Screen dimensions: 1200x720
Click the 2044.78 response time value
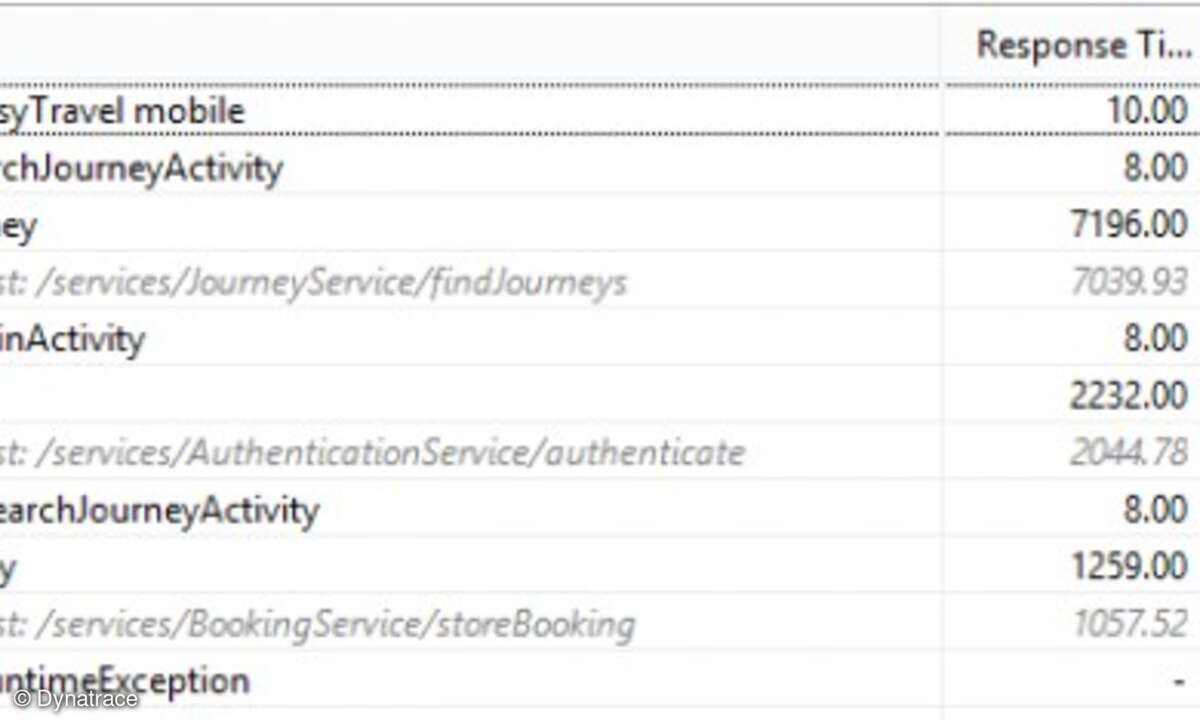tap(1128, 453)
